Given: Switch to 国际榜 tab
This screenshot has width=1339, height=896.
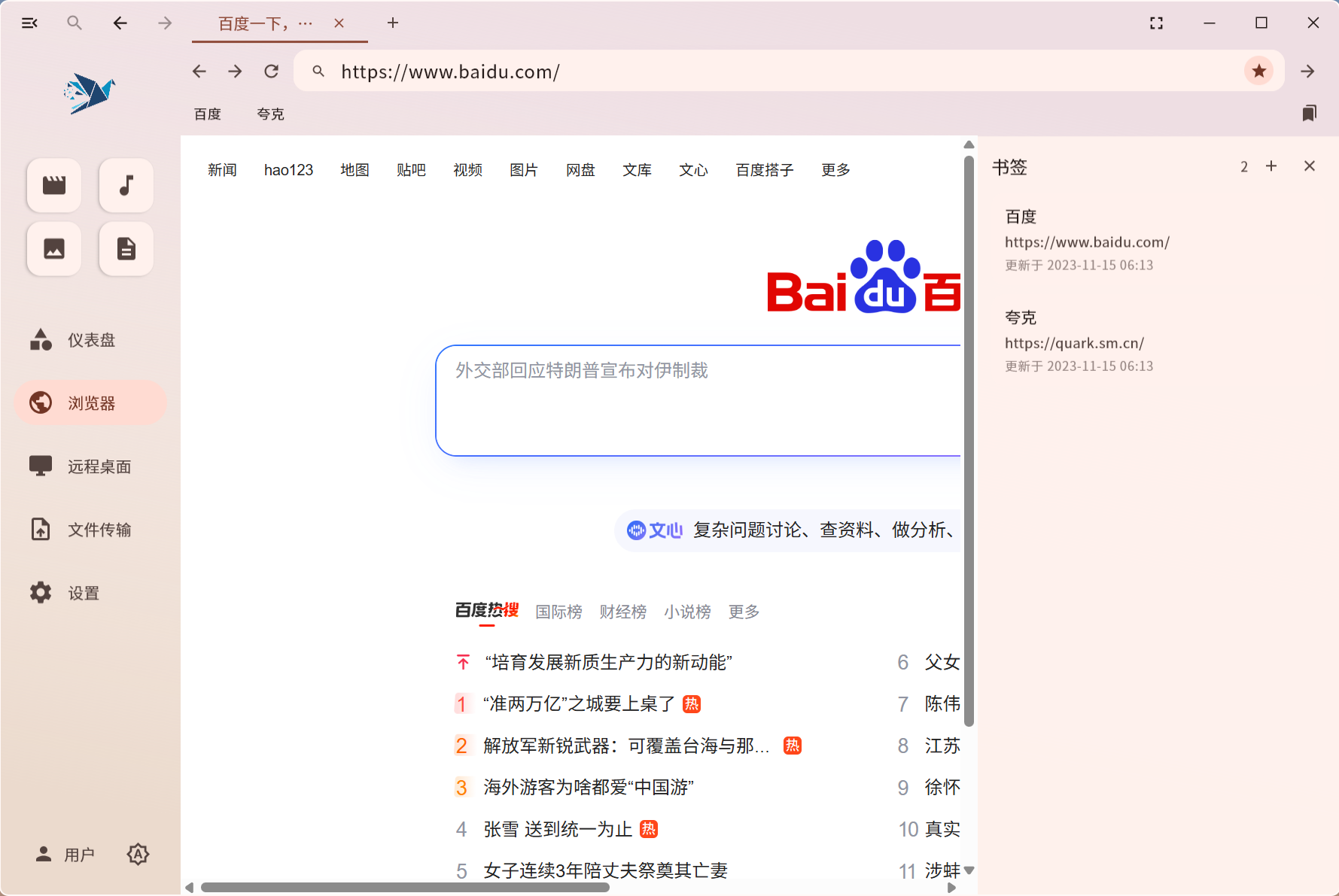Looking at the screenshot, I should [558, 612].
